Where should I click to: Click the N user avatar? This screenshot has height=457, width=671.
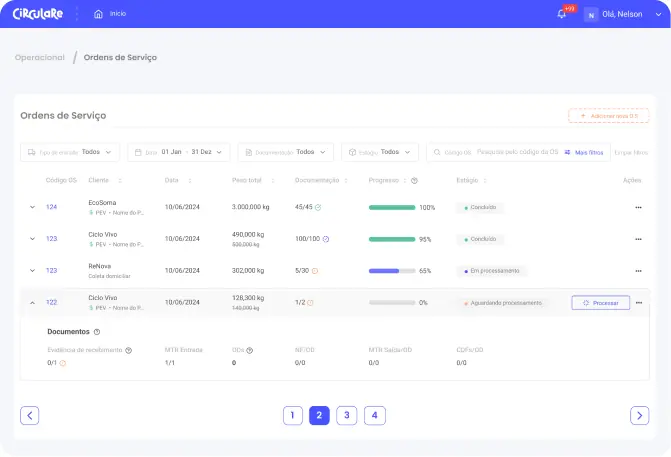tap(591, 15)
